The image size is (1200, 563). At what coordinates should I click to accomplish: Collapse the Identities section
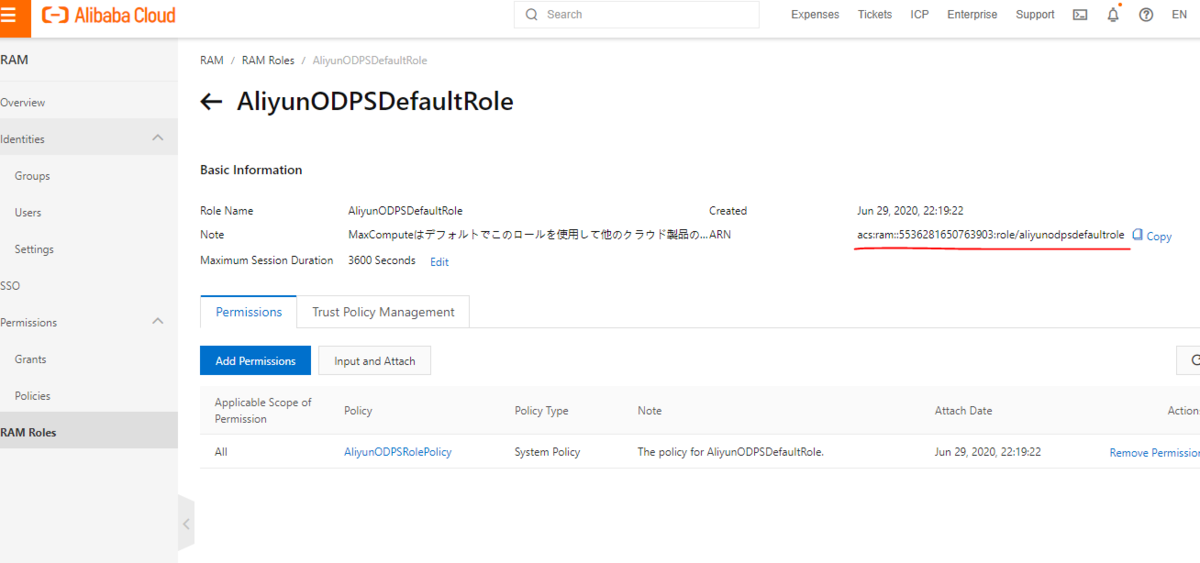tap(157, 138)
